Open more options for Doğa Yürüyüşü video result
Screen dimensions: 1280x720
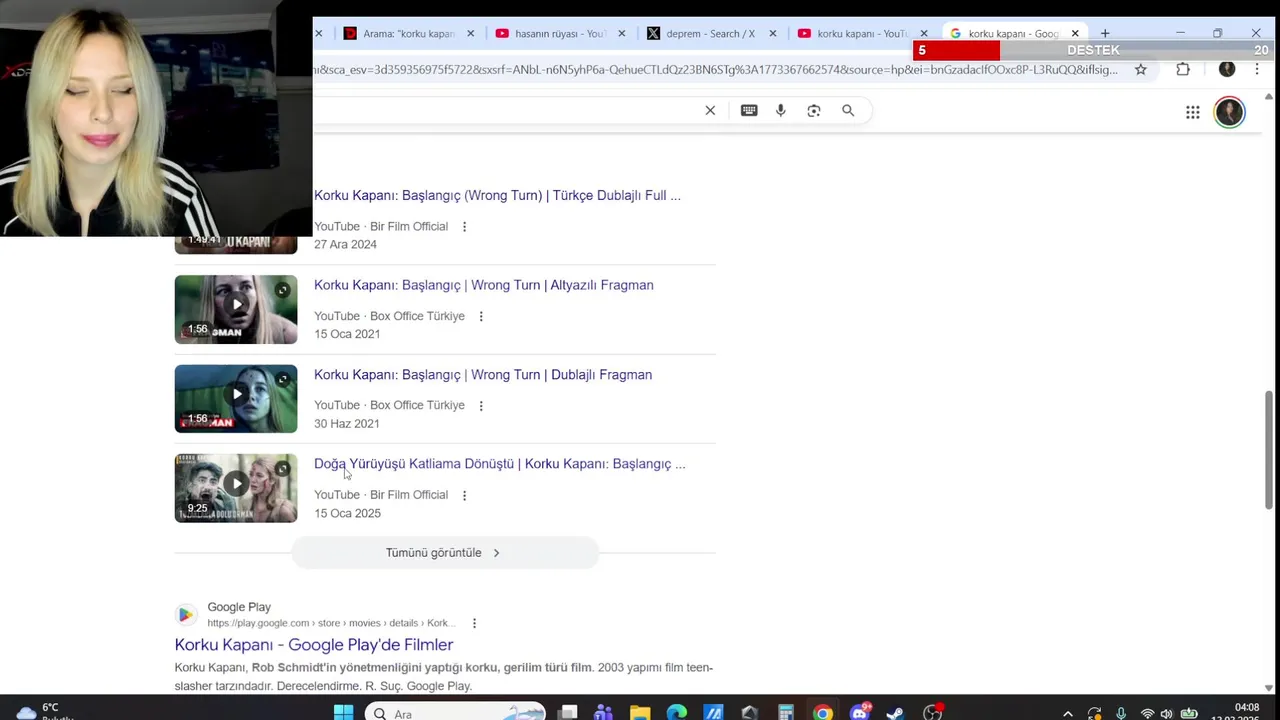(464, 495)
